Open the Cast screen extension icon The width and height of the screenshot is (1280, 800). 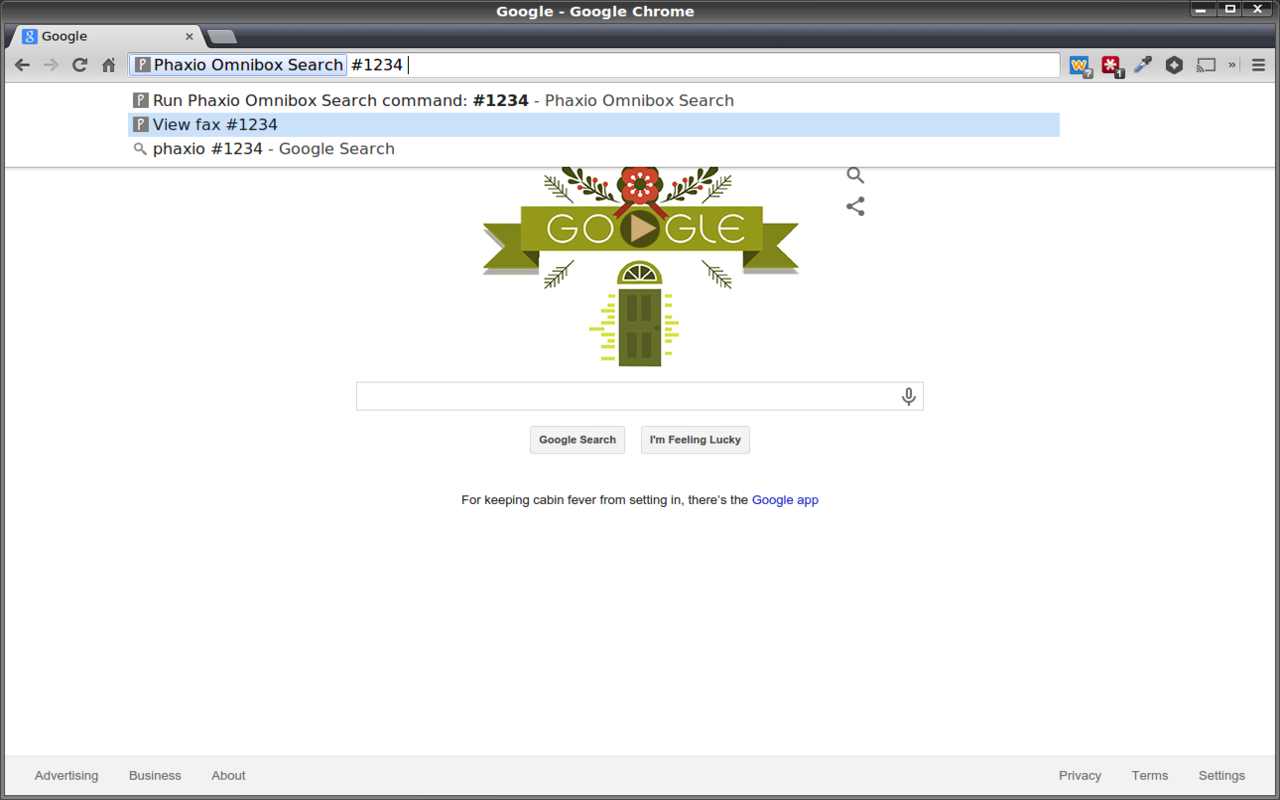coord(1206,65)
